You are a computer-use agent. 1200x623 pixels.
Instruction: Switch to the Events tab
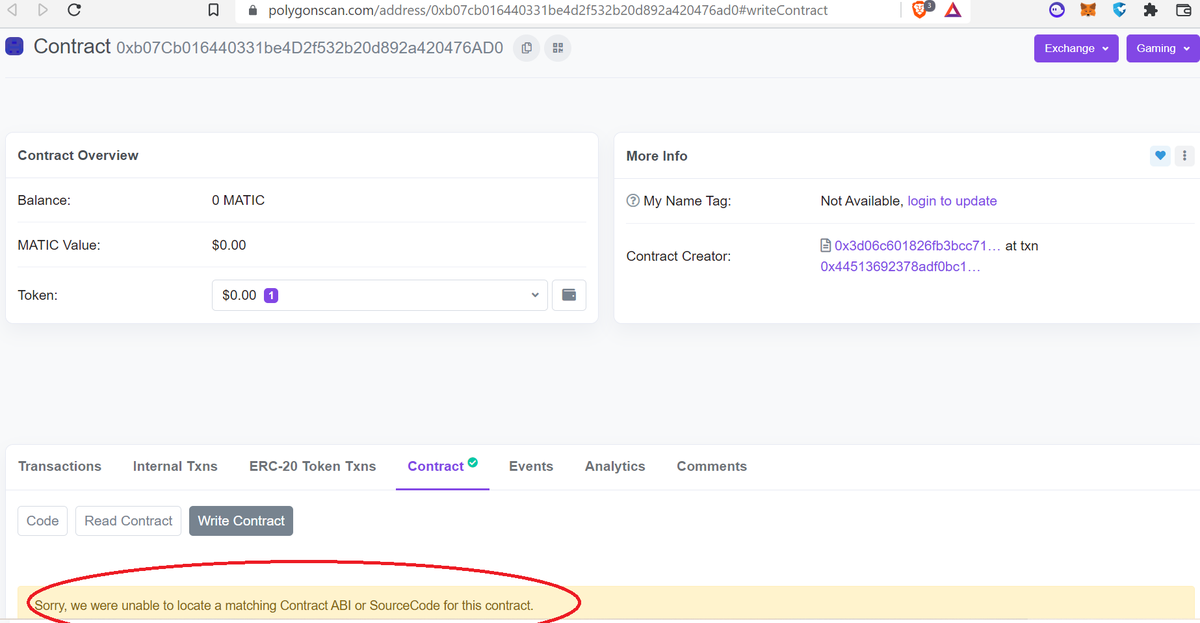tap(531, 466)
